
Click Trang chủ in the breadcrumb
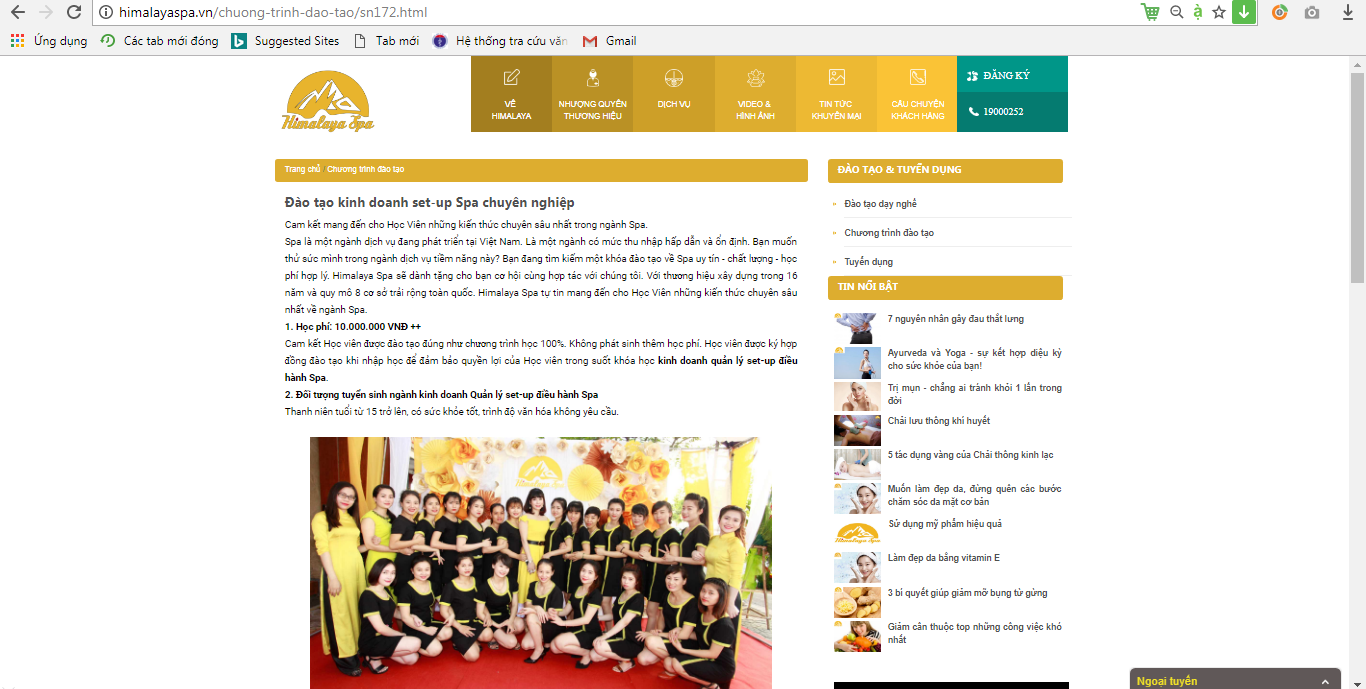(302, 170)
